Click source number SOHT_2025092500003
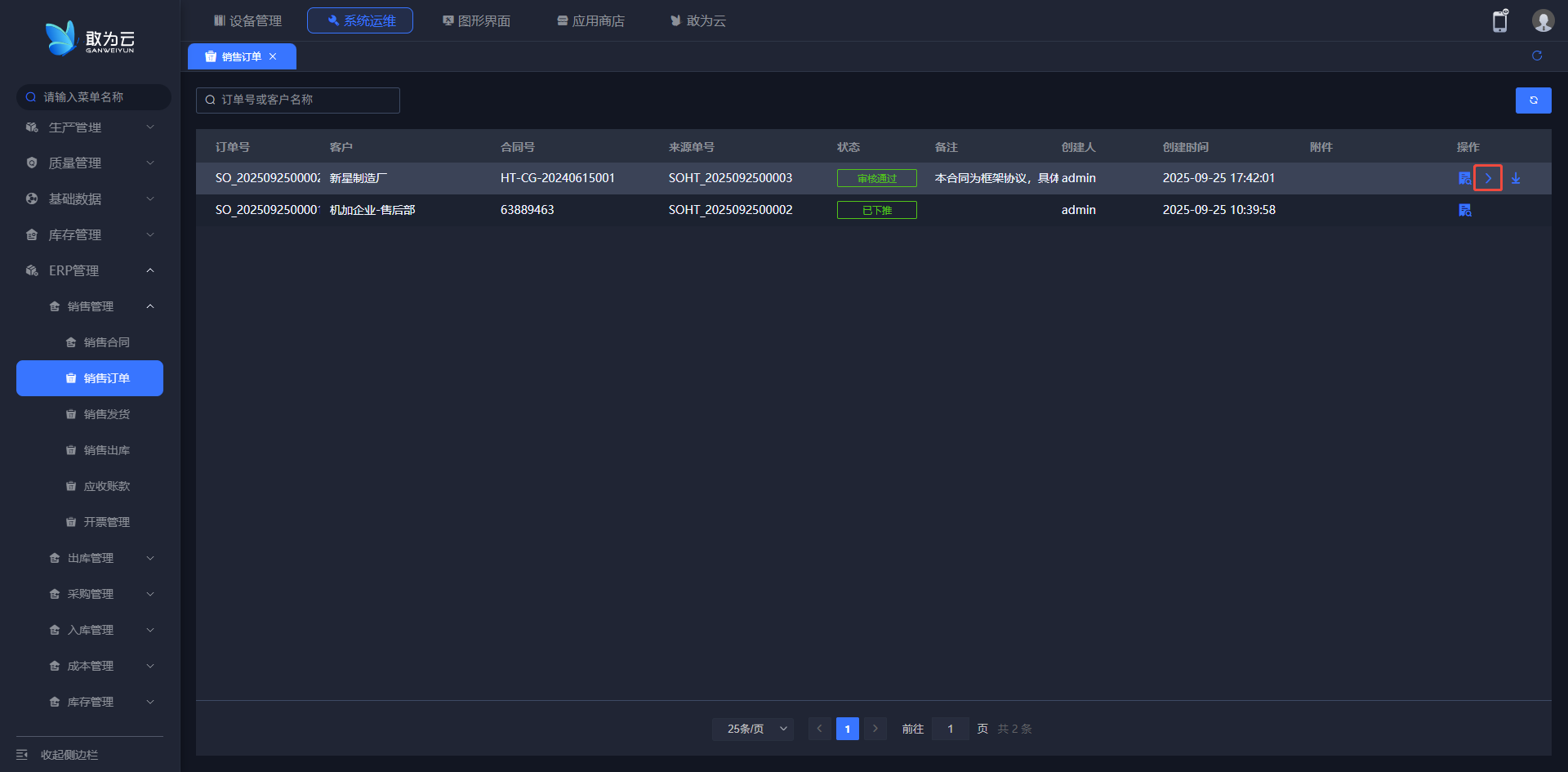 coord(731,178)
